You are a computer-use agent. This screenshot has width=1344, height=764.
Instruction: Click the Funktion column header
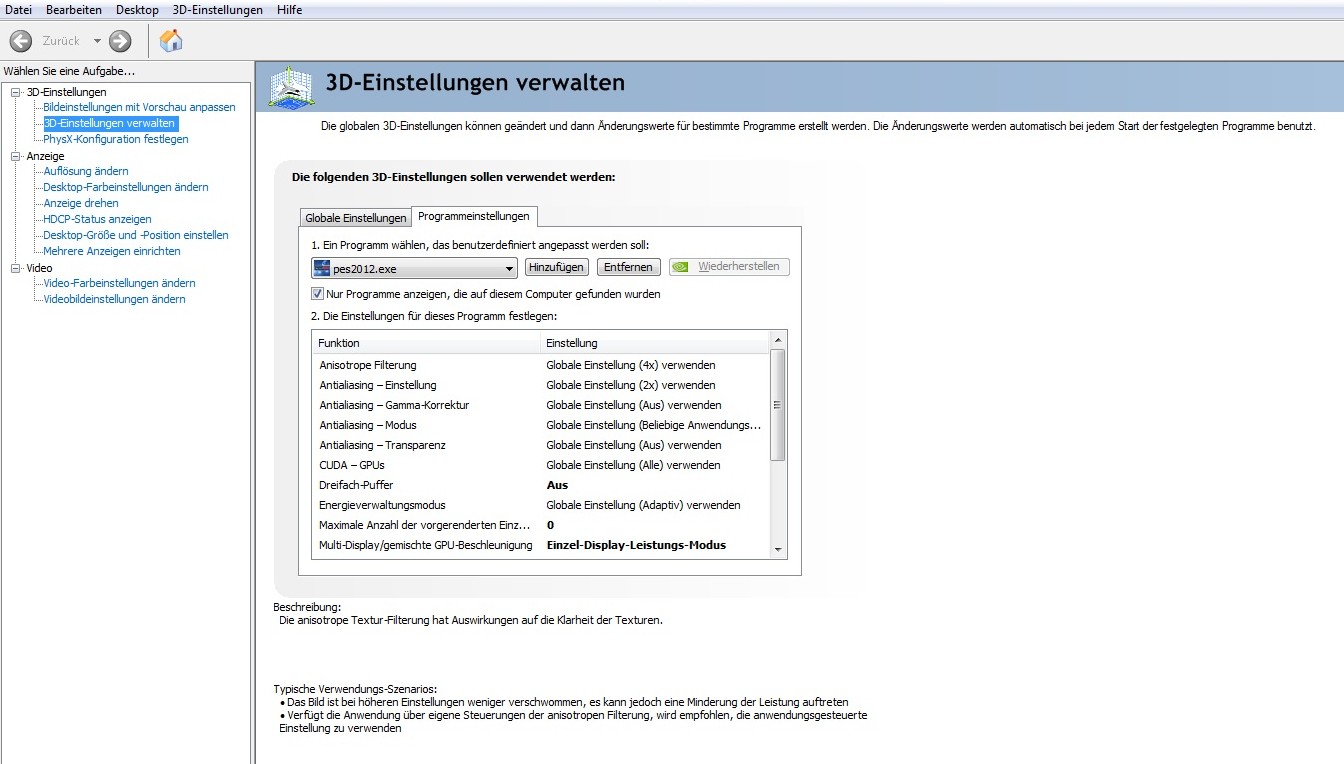[x=427, y=343]
